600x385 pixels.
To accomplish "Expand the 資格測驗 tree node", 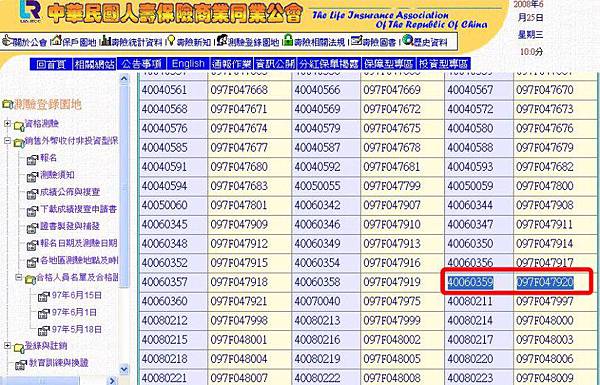I will [x=7, y=123].
